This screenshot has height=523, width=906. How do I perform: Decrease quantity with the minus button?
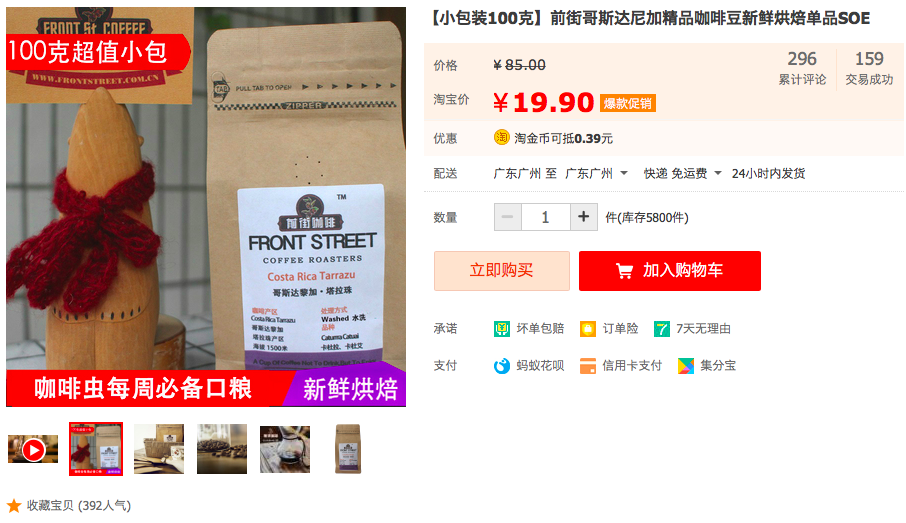tap(508, 217)
